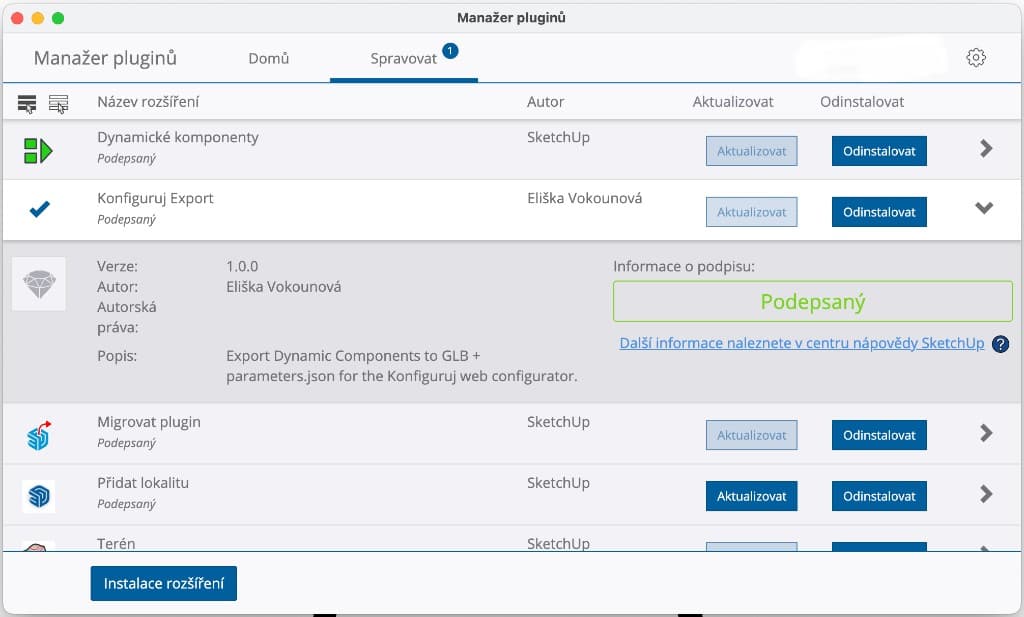Update the Přidat lokalitu extension
This screenshot has height=617, width=1024.
tap(751, 496)
